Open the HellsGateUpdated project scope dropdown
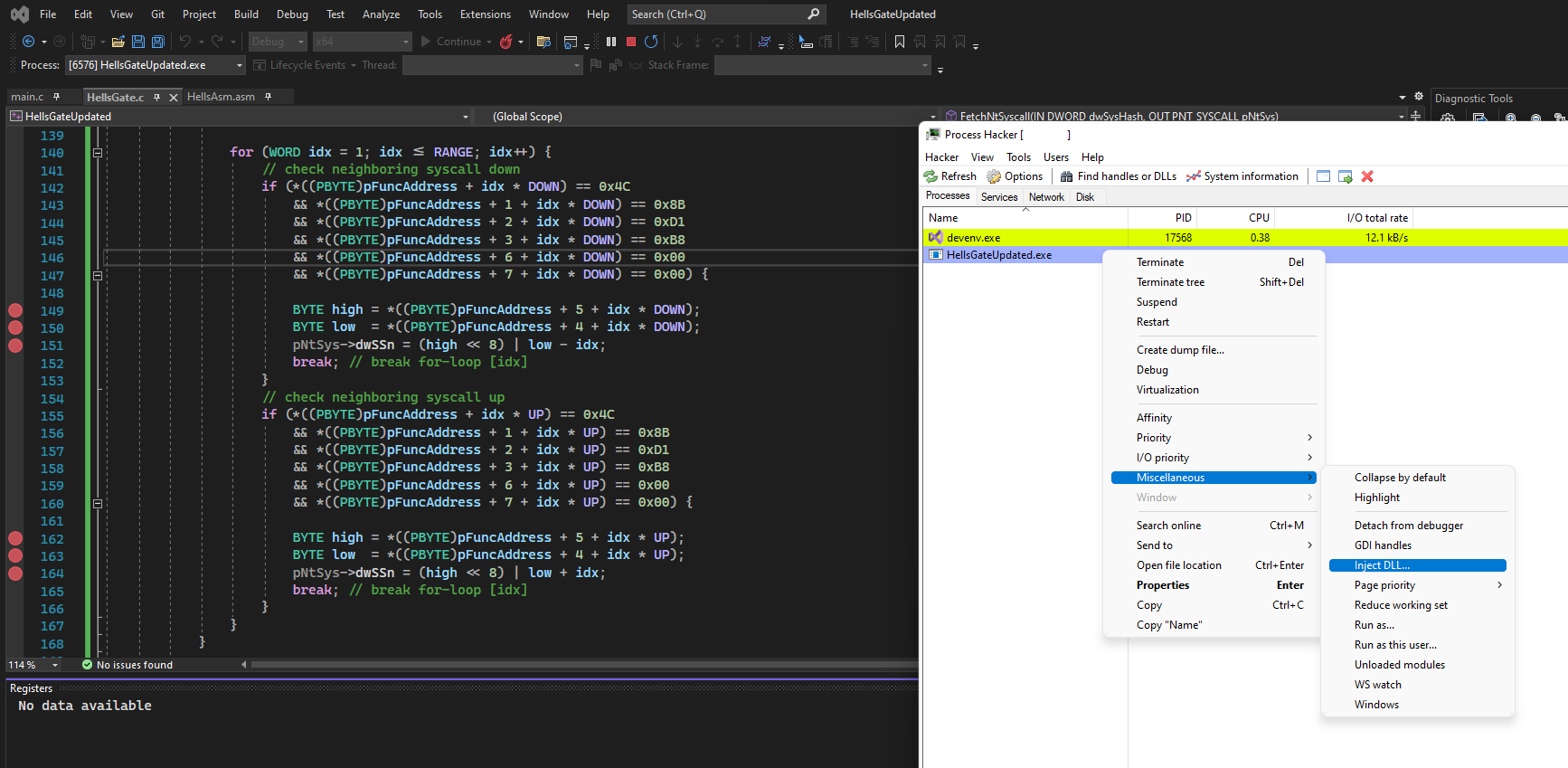This screenshot has height=768, width=1568. point(241,116)
